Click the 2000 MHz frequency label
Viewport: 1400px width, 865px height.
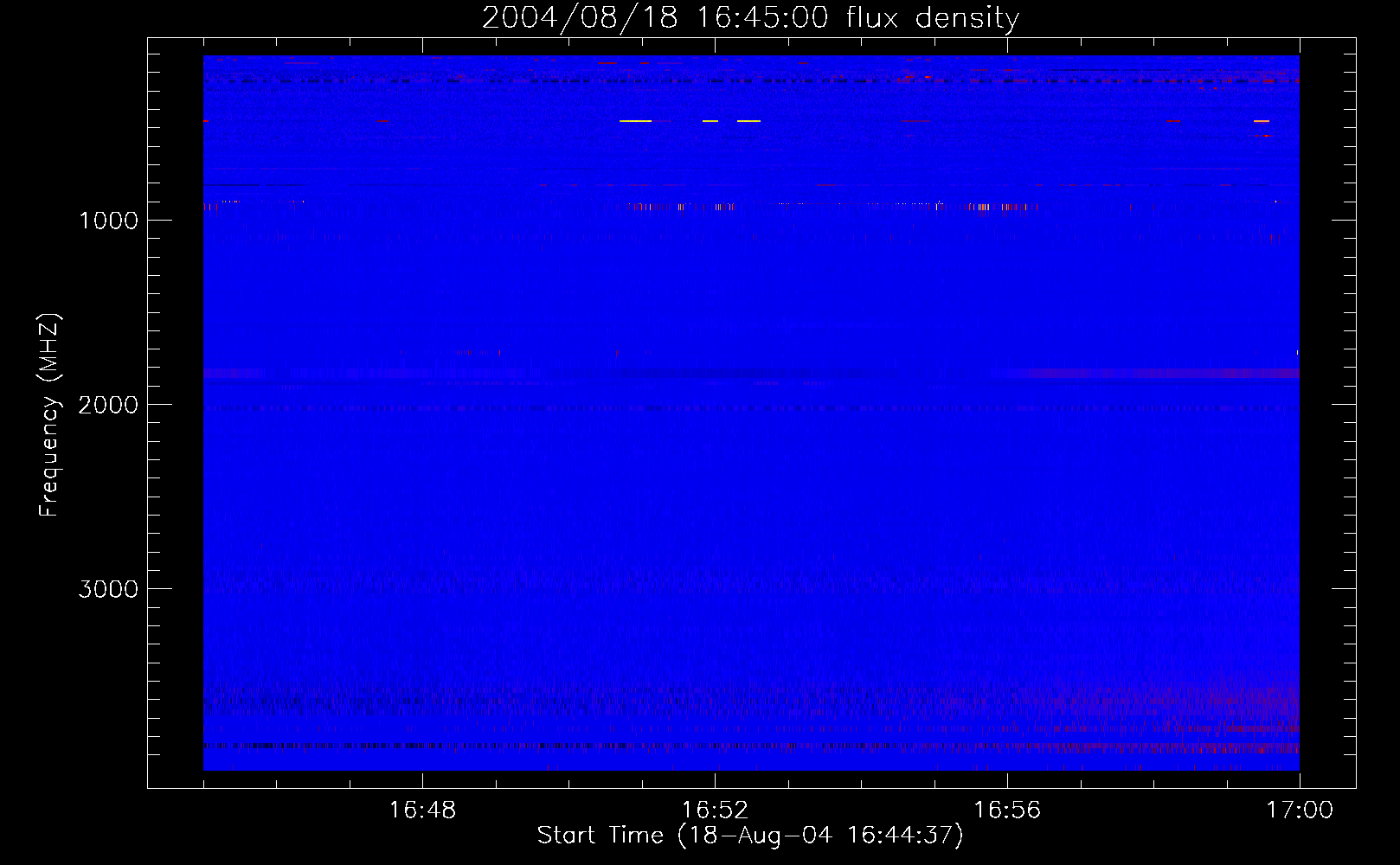pyautogui.click(x=109, y=405)
